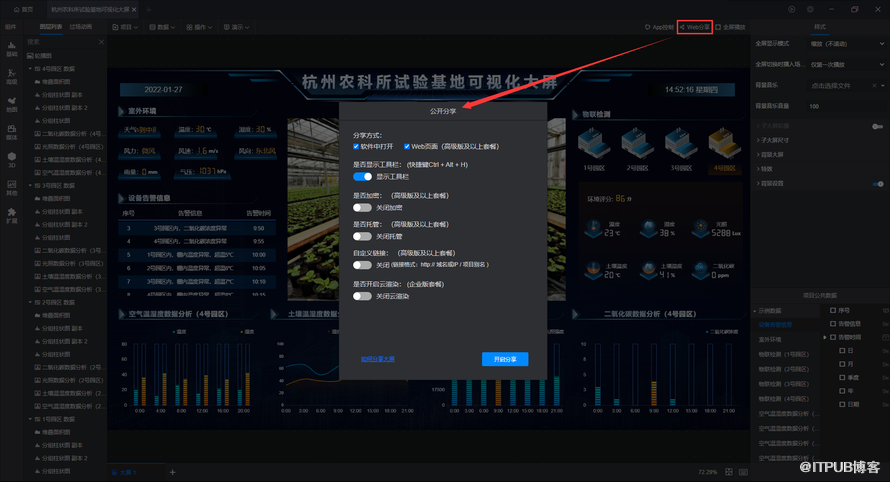The width and height of the screenshot is (890, 482).
Task: Click the link at dialog bottom left
Action: 378,359
